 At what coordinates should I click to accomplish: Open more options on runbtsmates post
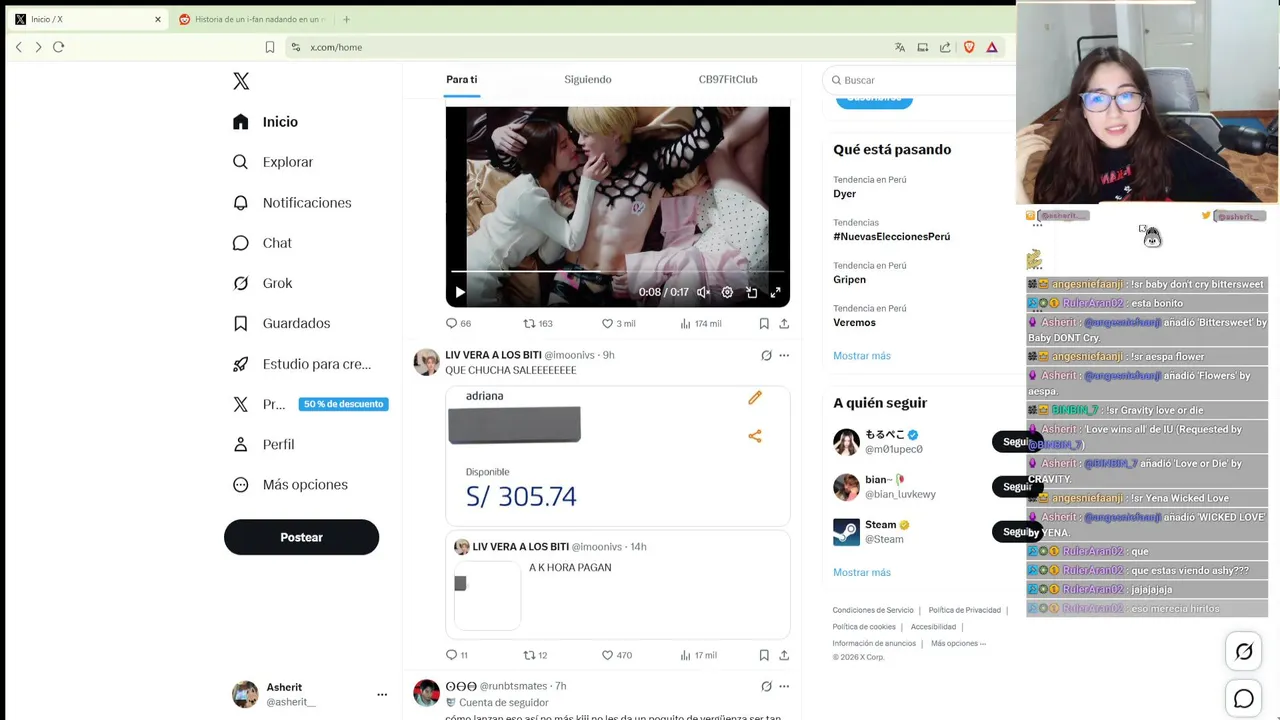click(784, 686)
